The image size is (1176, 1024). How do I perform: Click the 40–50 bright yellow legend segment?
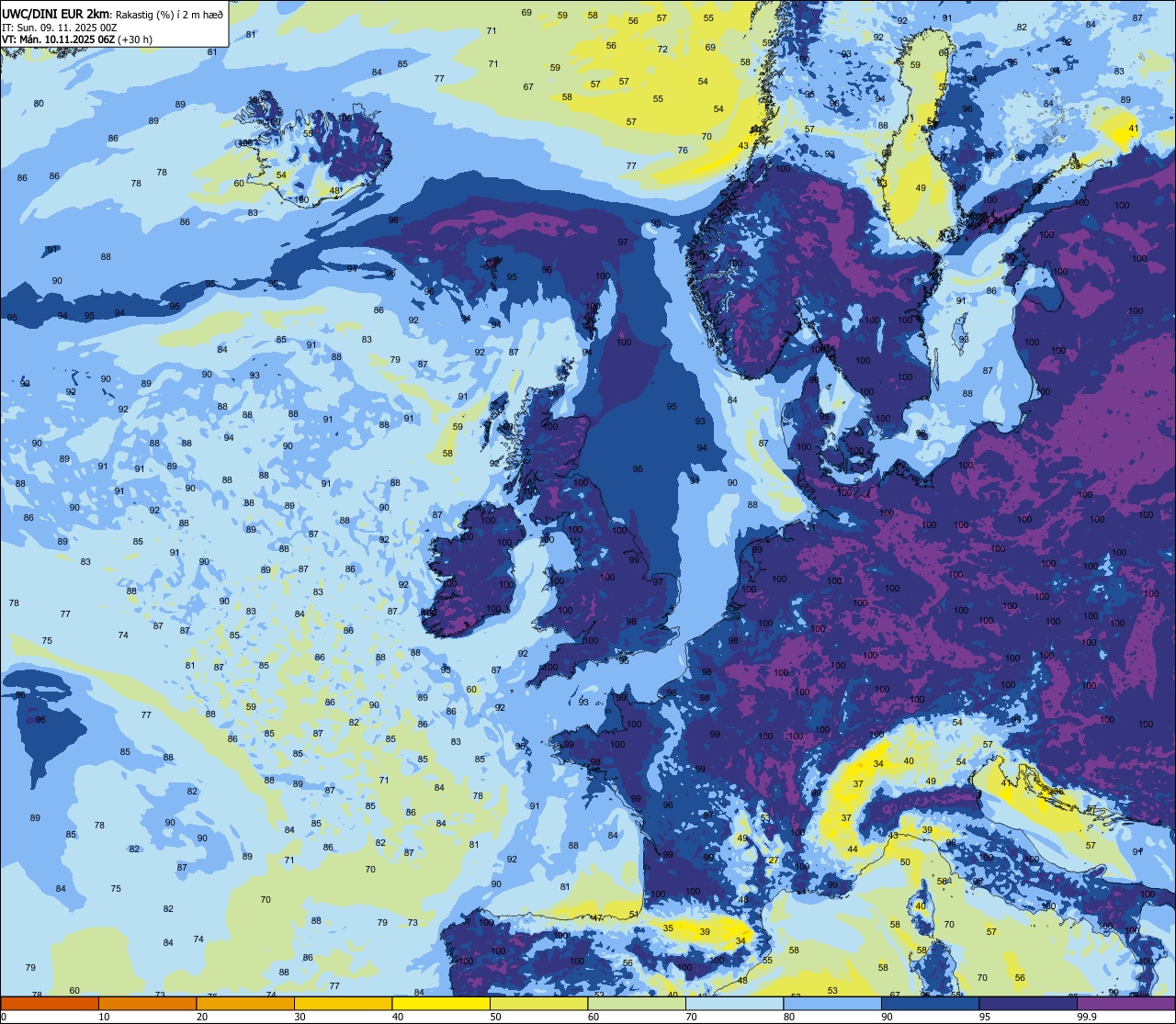tap(441, 1004)
